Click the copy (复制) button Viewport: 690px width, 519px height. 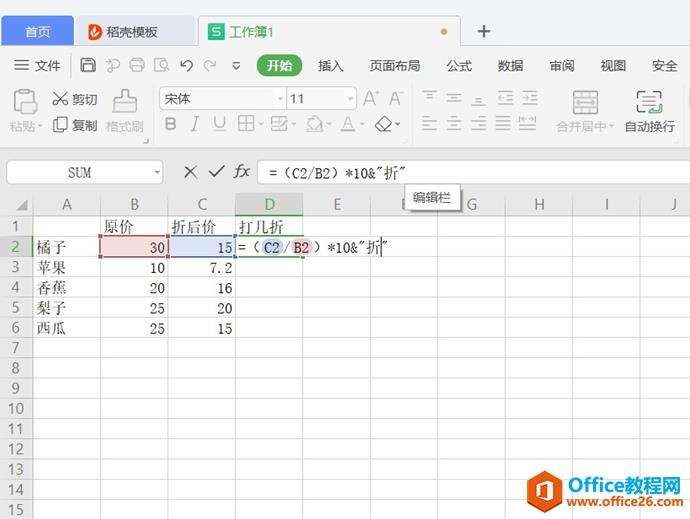[x=75, y=125]
